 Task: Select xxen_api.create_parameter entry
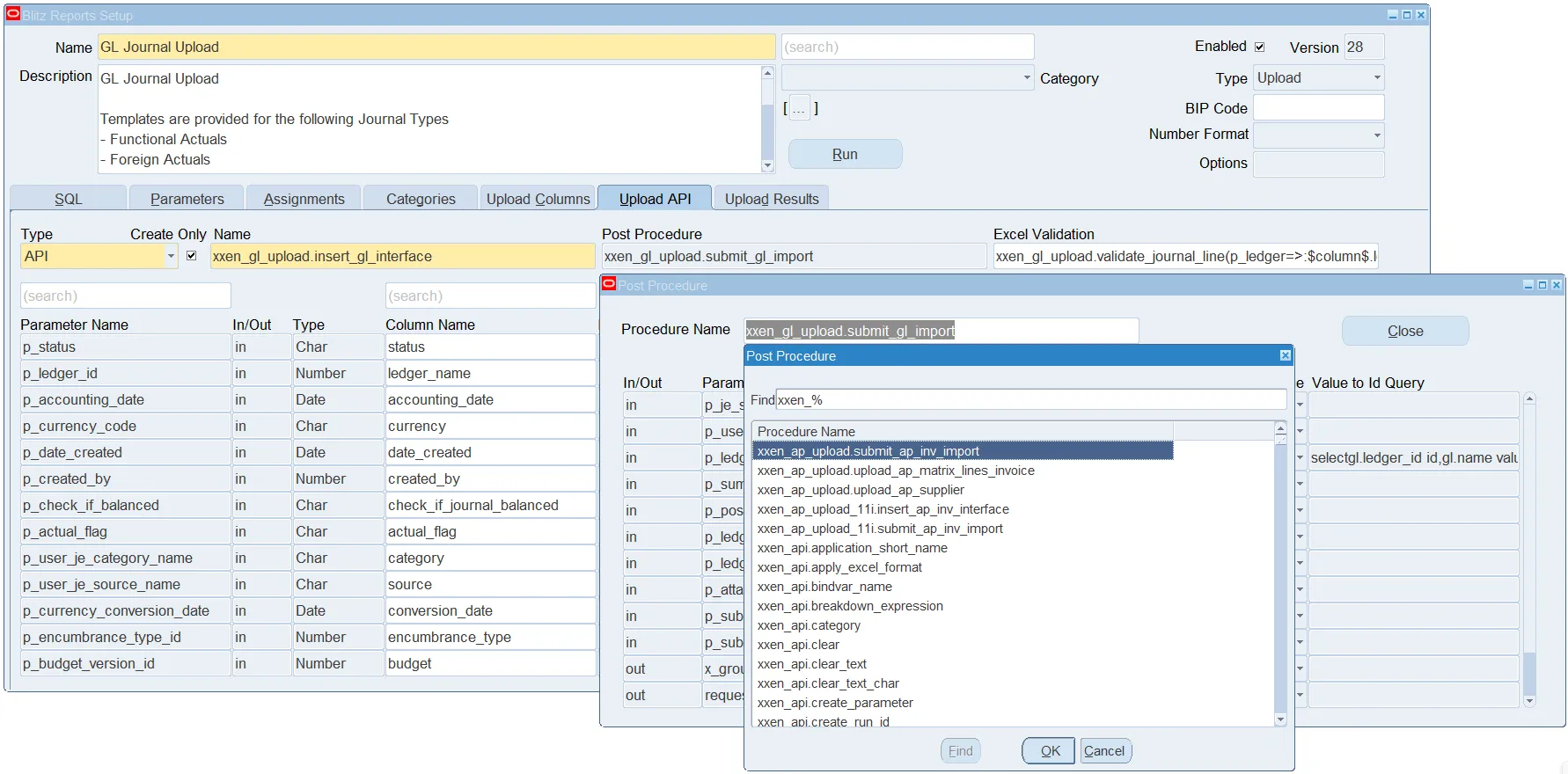coord(835,703)
